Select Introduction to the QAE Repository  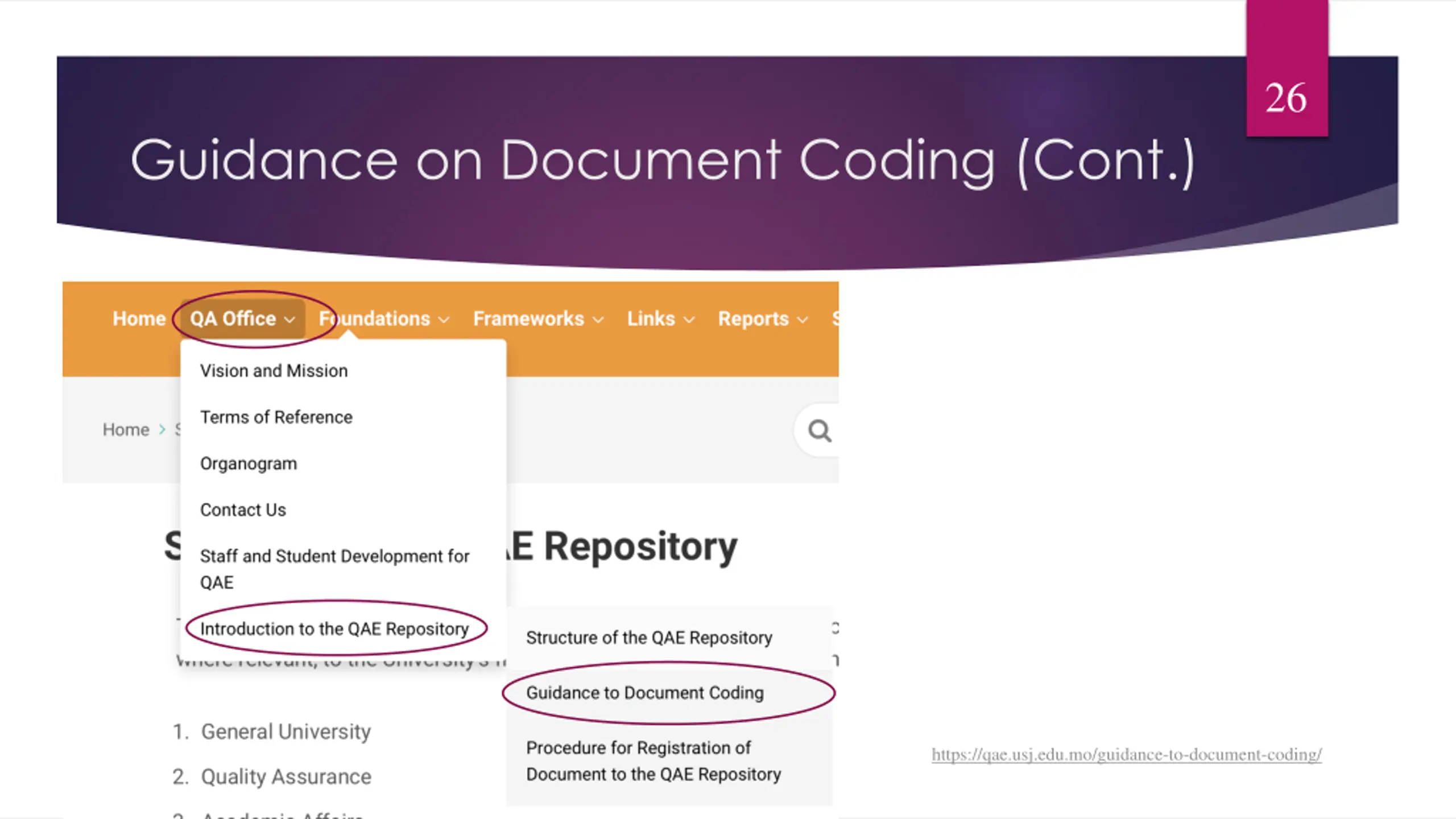coord(334,629)
